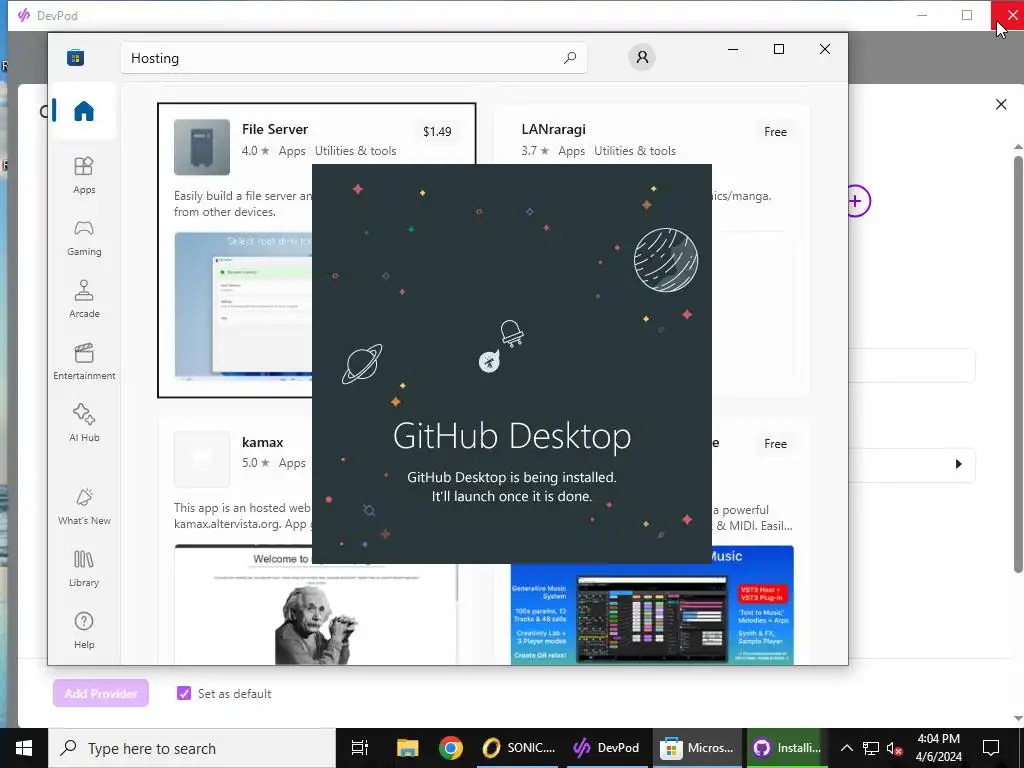Click the Windows taskbar search box

pyautogui.click(x=192, y=748)
